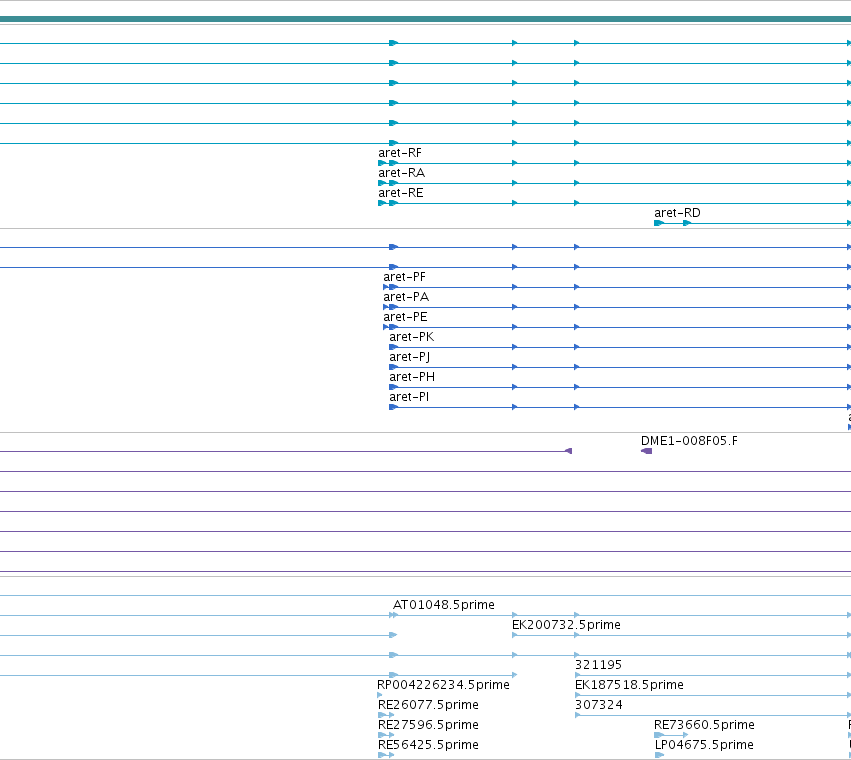The width and height of the screenshot is (851, 760).
Task: Select the aret-RE transcript label
Action: tap(401, 193)
